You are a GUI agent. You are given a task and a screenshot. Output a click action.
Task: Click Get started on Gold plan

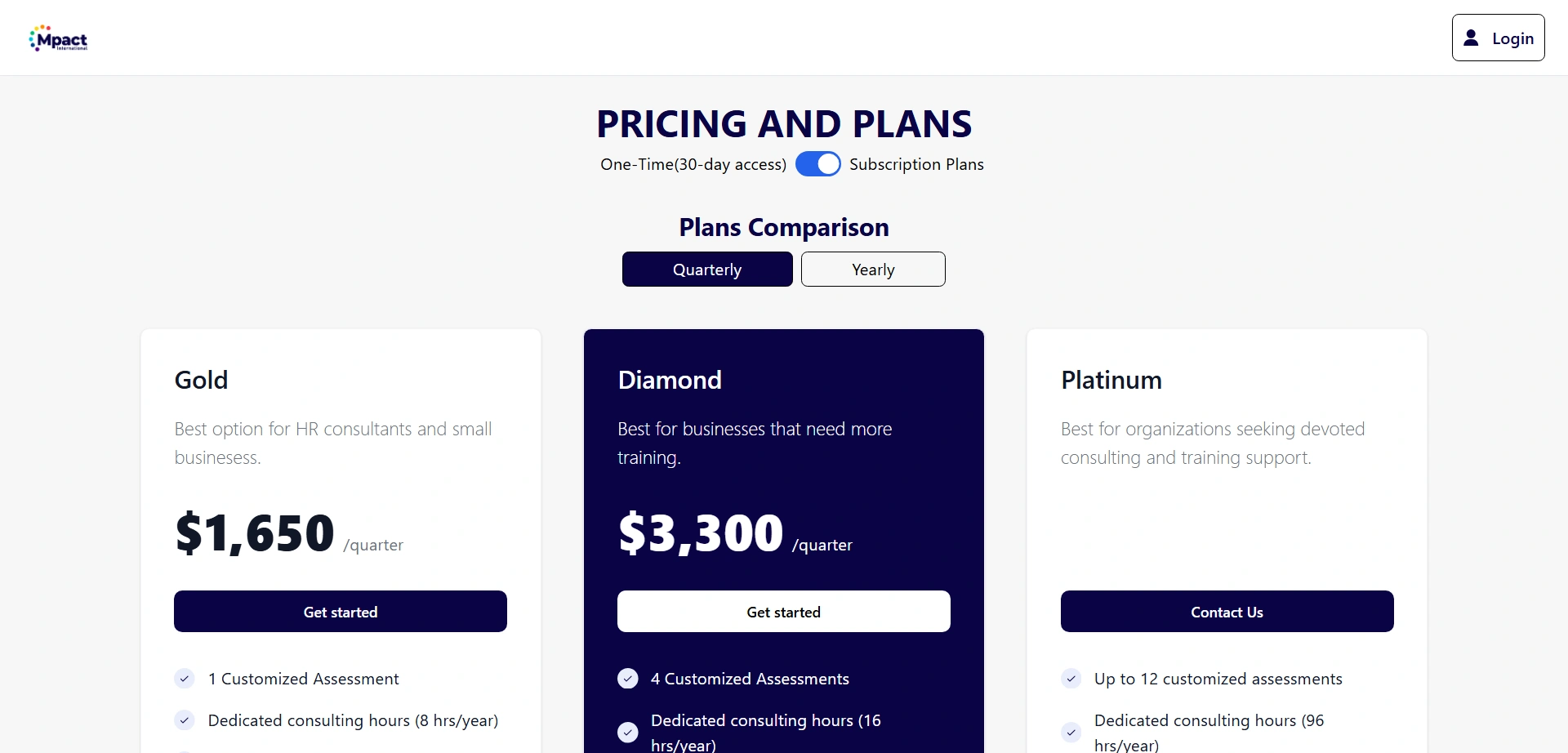tap(341, 612)
